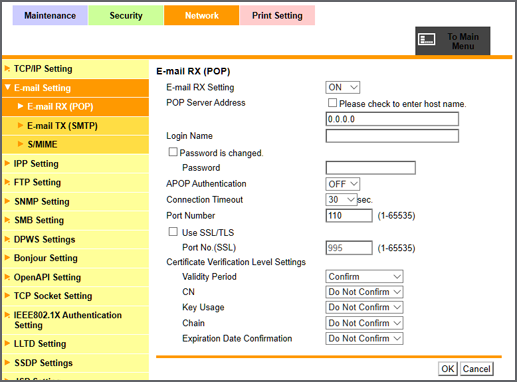
Task: Open Connection Timeout dropdown
Action: (x=341, y=200)
